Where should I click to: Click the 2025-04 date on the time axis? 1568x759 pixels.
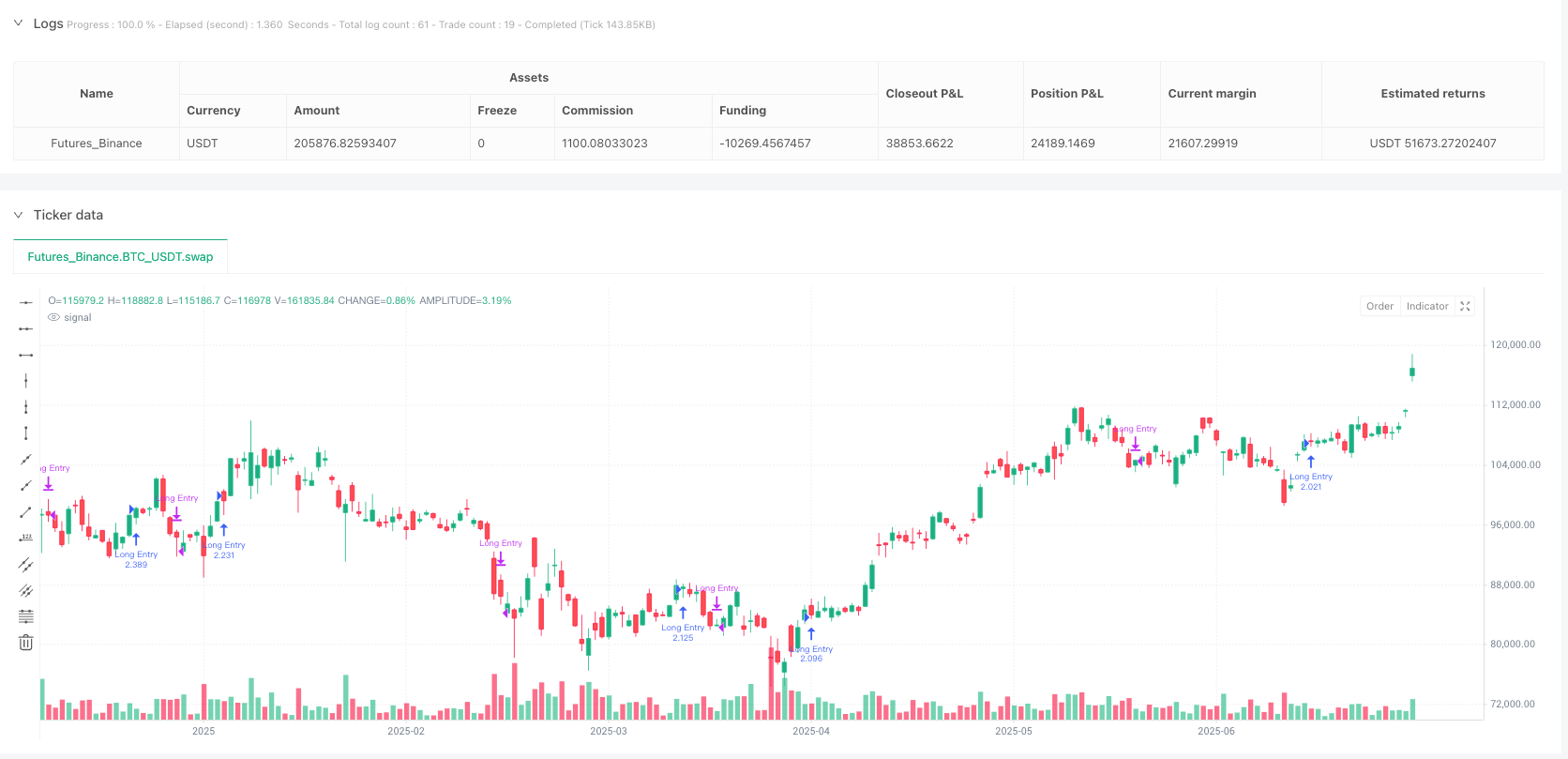coord(811,731)
